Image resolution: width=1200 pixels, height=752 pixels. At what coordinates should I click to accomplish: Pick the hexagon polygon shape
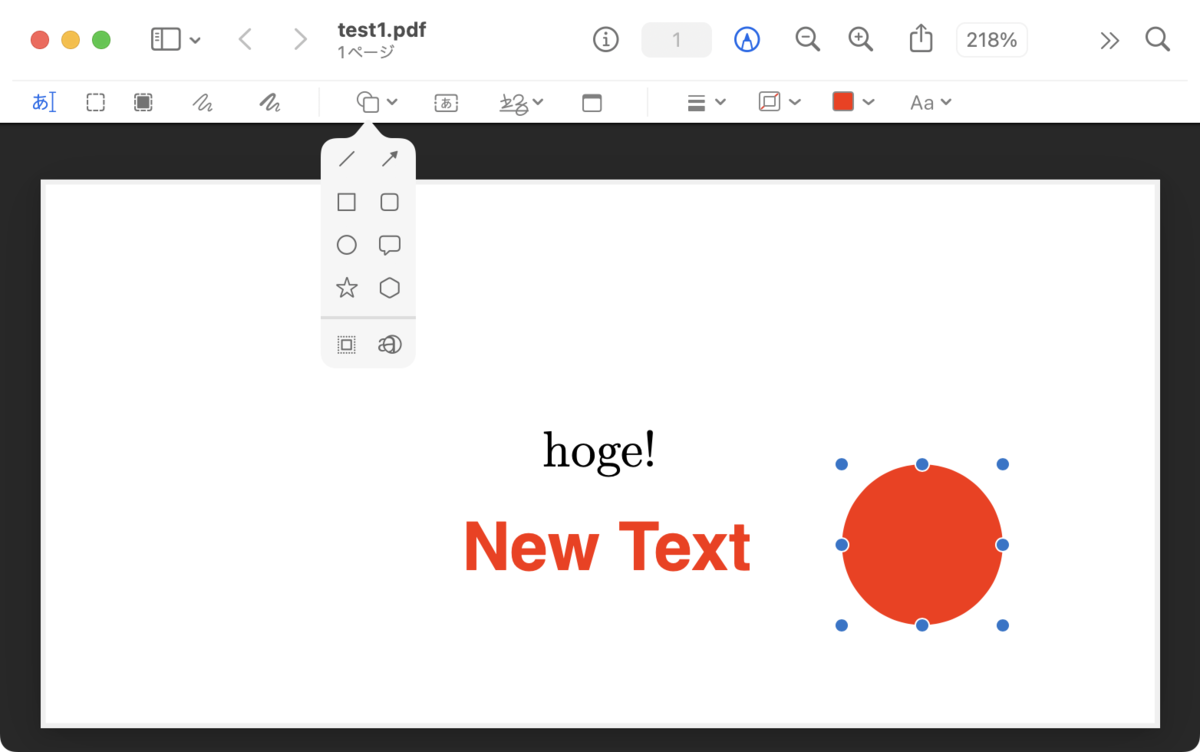click(x=390, y=288)
